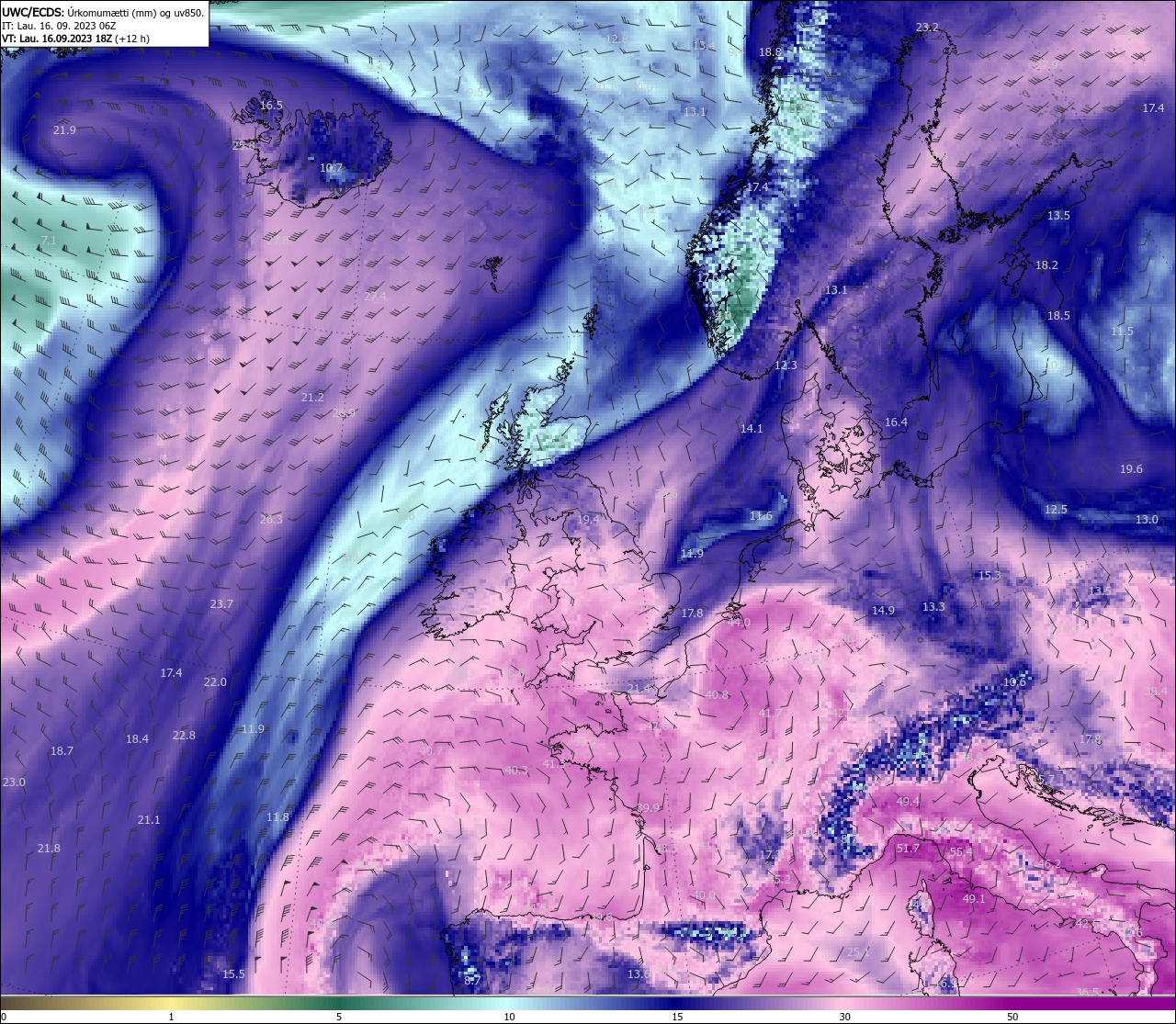Screen dimensions: 1176x1024
Task: Select the 15.3 value over Germany
Action: click(x=989, y=576)
